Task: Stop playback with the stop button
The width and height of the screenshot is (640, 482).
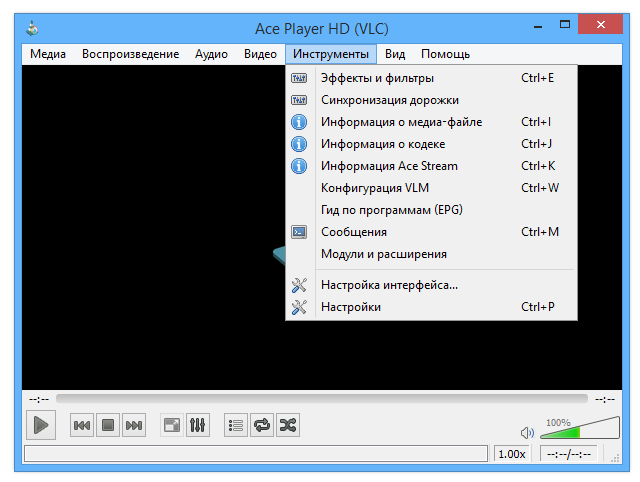Action: tap(108, 425)
